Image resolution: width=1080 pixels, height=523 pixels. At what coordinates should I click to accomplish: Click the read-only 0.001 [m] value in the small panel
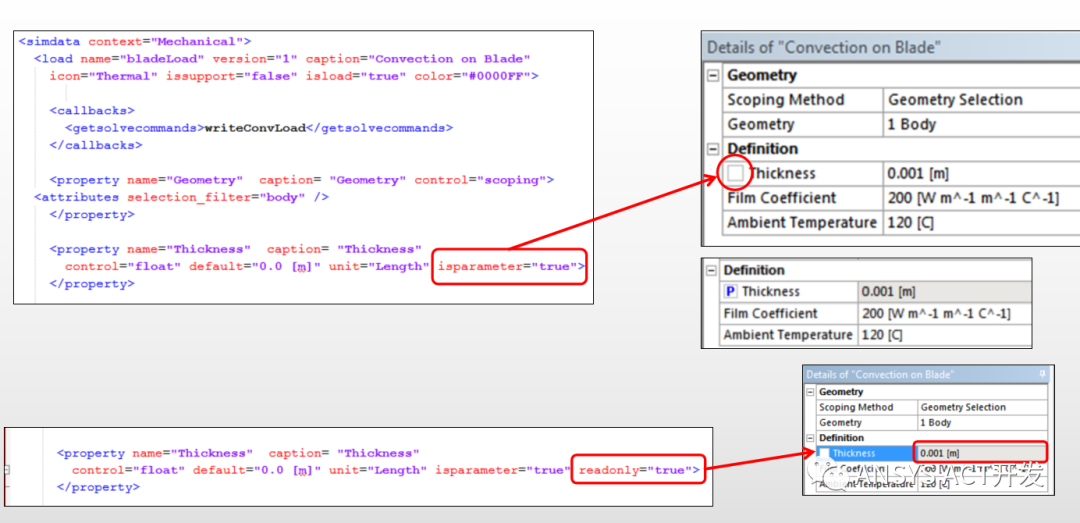click(981, 453)
